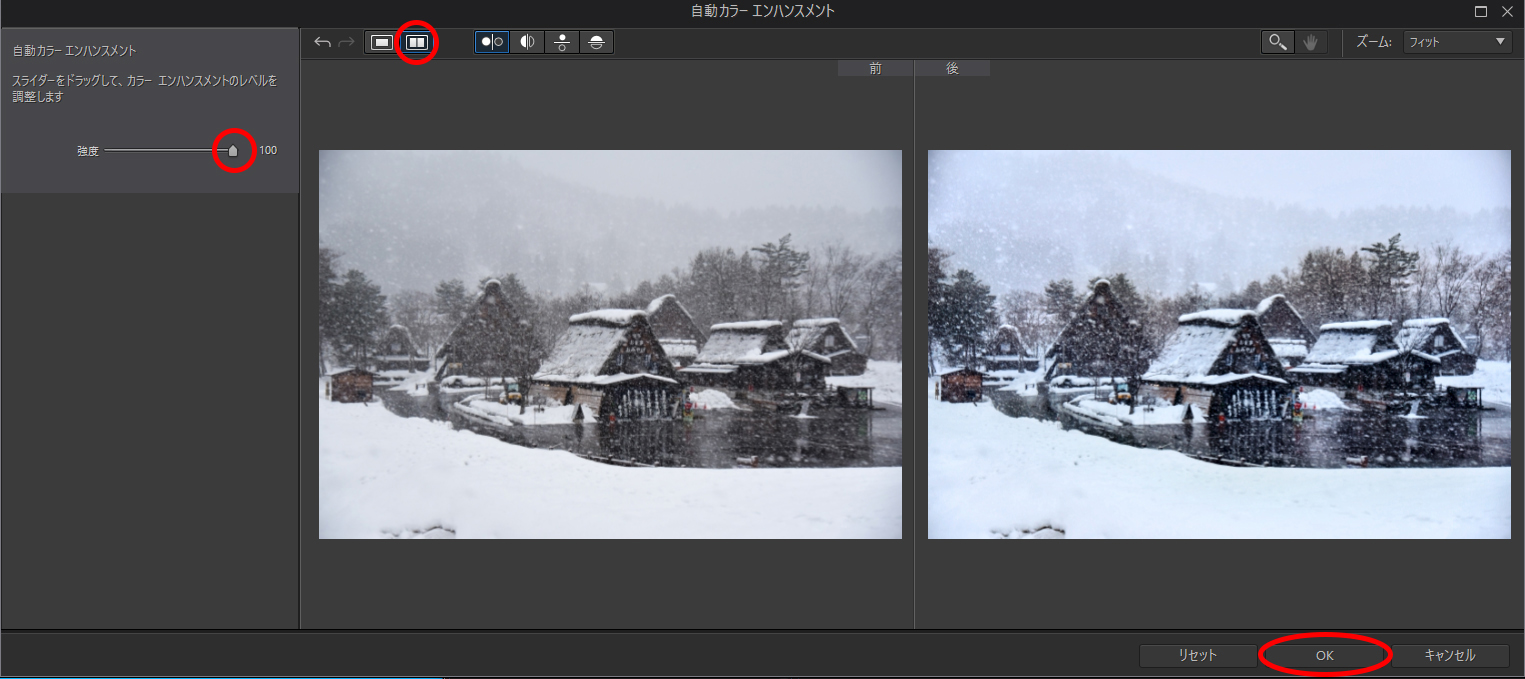Screen dimensions: 1525x679
Task: Activate the hand pan tool
Action: tap(1311, 42)
